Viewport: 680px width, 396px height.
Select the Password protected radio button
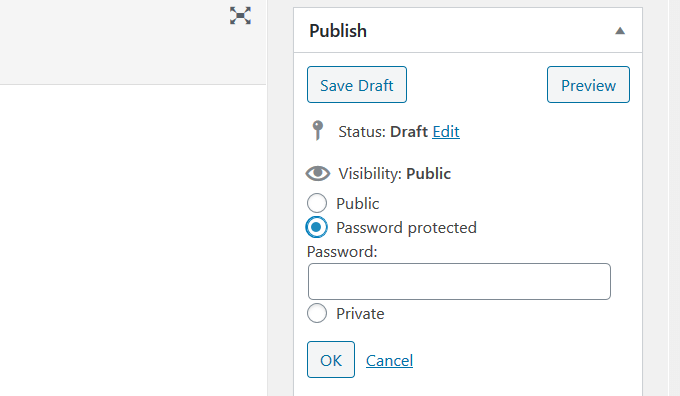tap(317, 227)
